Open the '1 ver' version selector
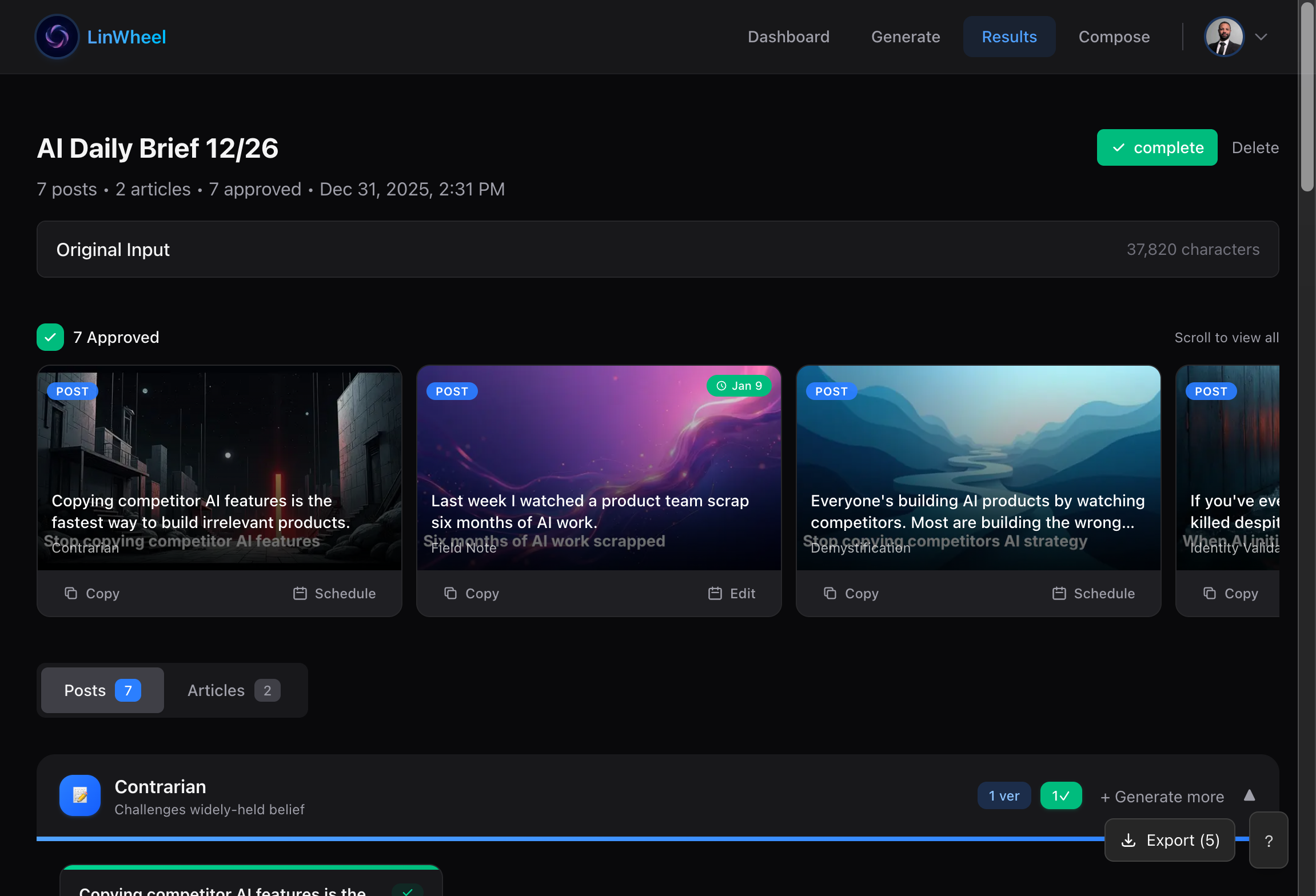 (x=1004, y=795)
